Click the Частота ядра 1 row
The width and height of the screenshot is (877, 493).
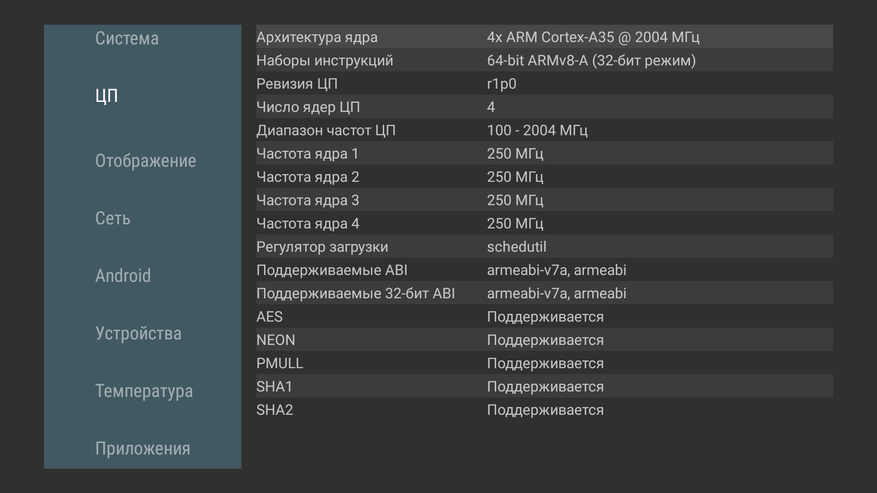[x=544, y=154]
